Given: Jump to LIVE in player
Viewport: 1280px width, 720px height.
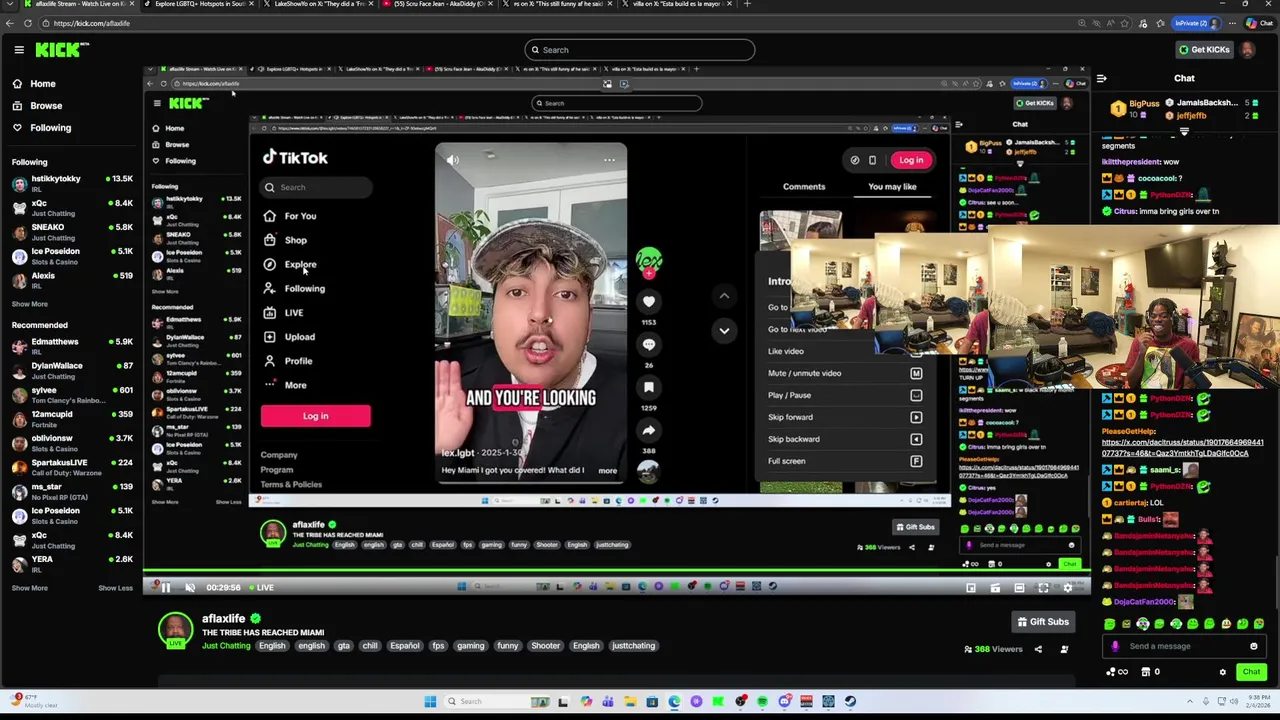Looking at the screenshot, I should pyautogui.click(x=262, y=587).
